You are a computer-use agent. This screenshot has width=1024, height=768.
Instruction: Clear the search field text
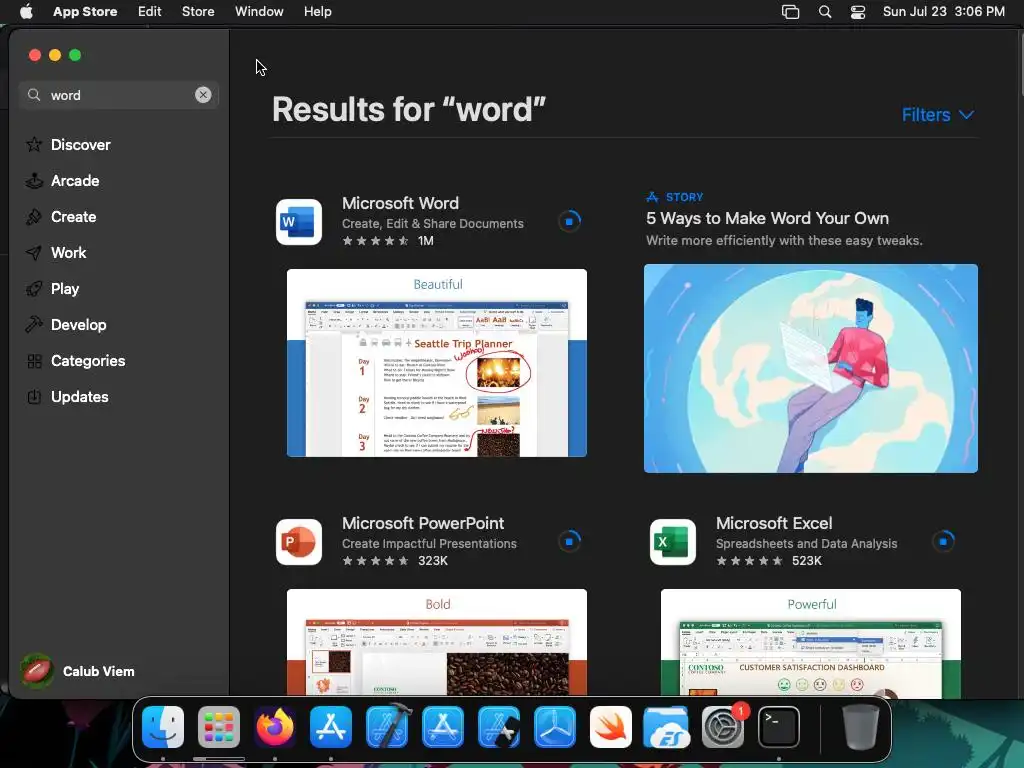tap(203, 95)
